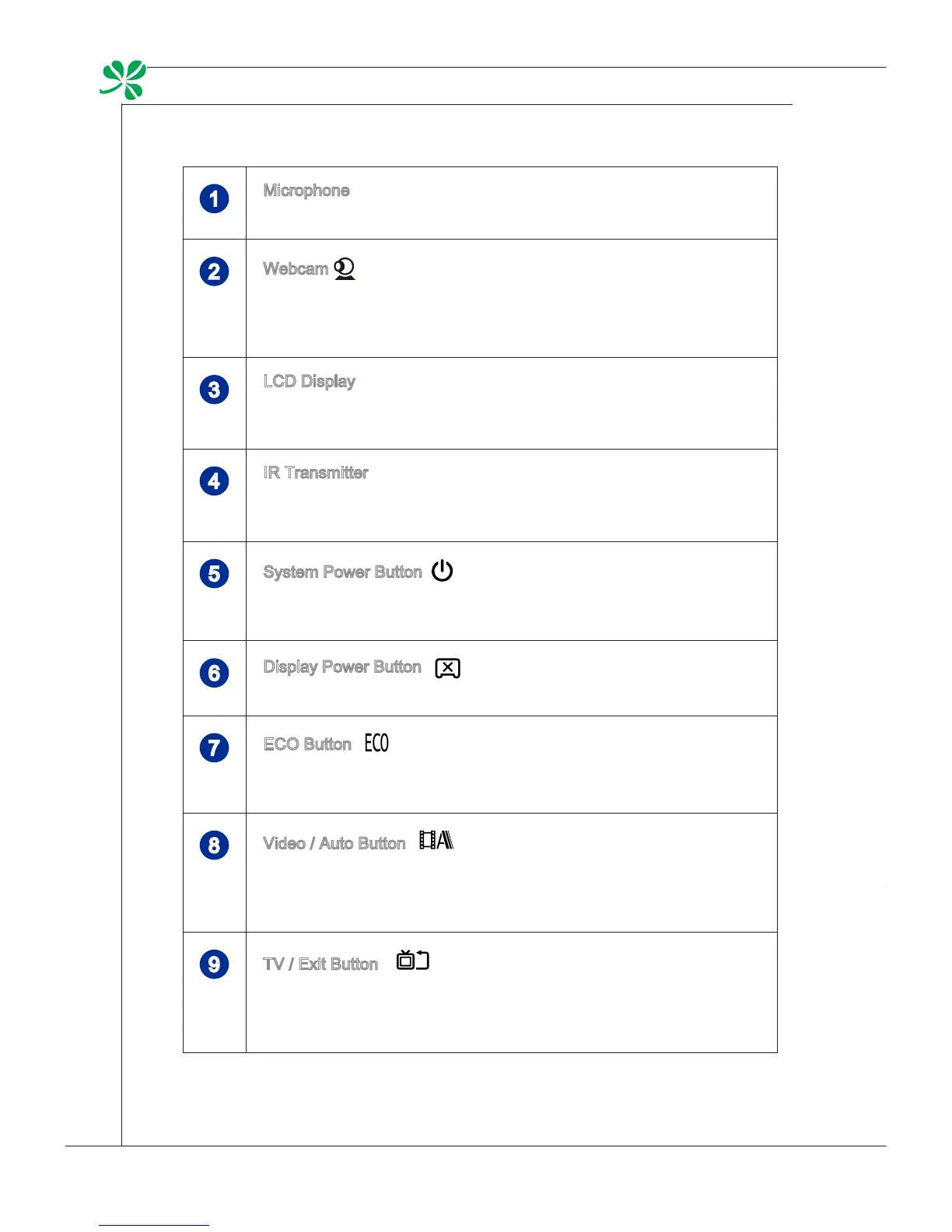Image resolution: width=952 pixels, height=1232 pixels.
Task: Click the number 4 circle badge
Action: [x=214, y=481]
